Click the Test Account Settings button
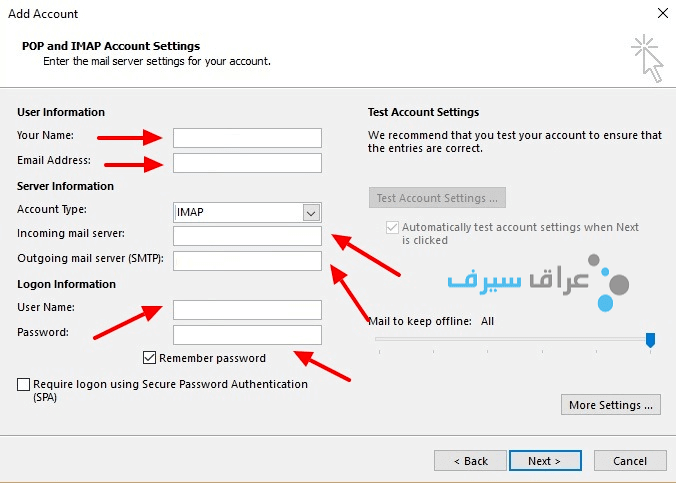This screenshot has width=676, height=483. coord(437,198)
